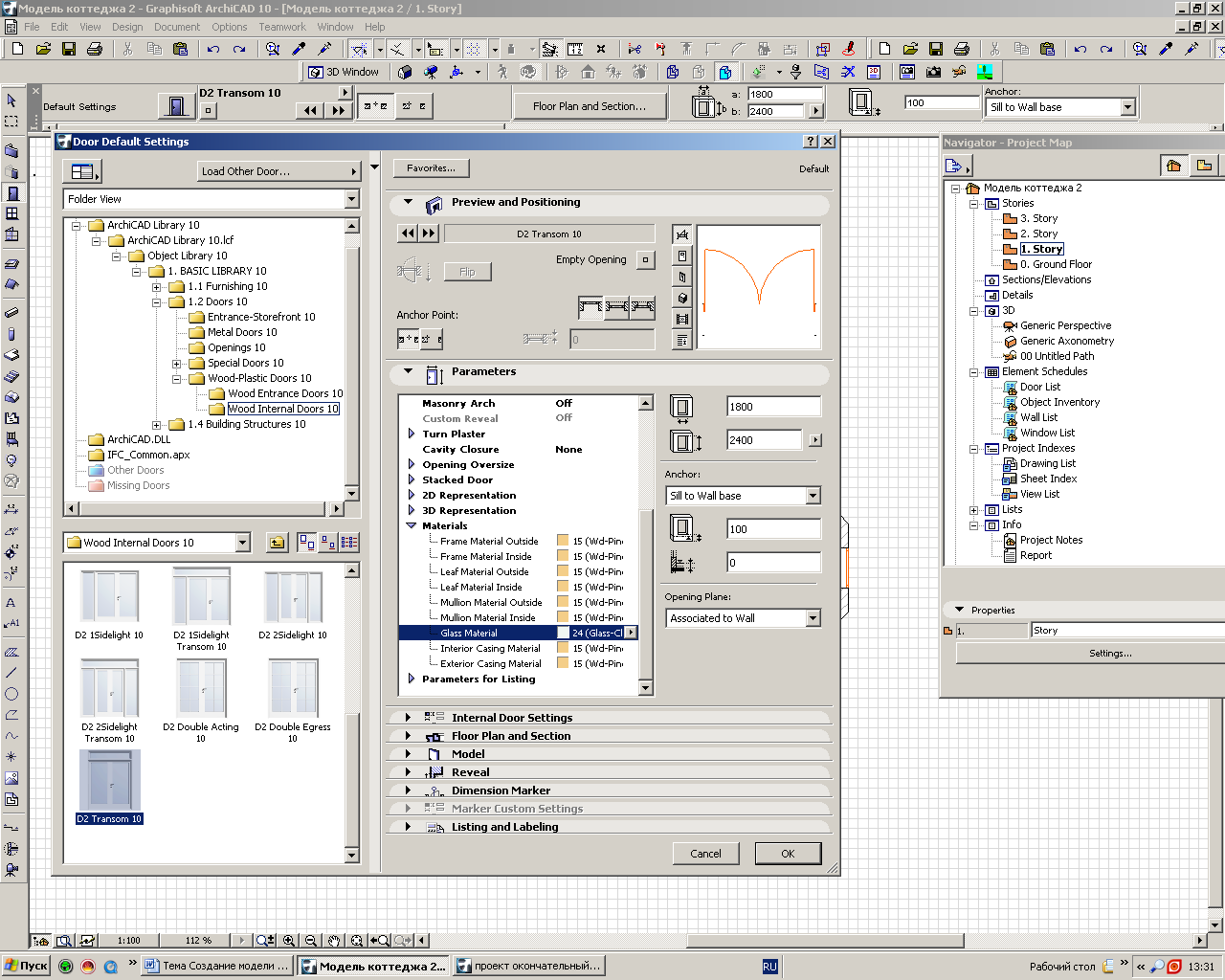This screenshot has height=980, width=1225.
Task: Select the Text tool (A) in the toolbox
Action: pos(11,603)
